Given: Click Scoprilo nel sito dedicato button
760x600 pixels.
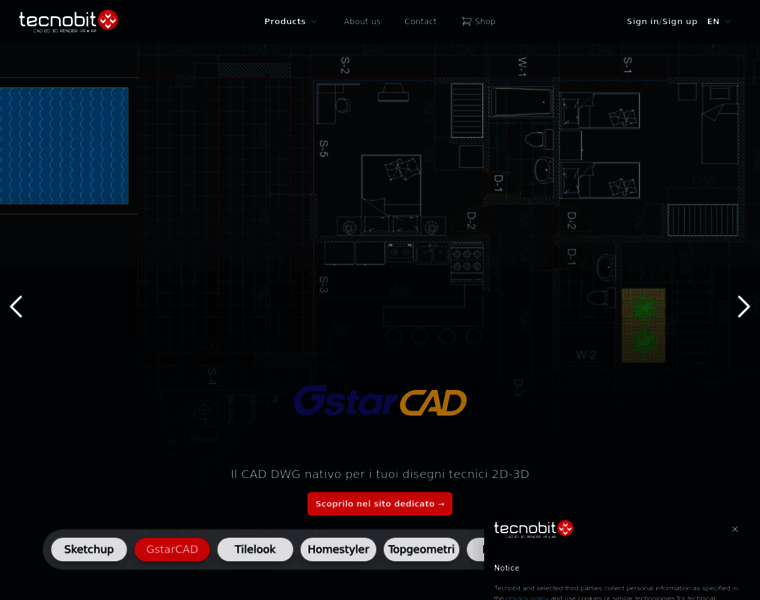Looking at the screenshot, I should click(x=380, y=504).
